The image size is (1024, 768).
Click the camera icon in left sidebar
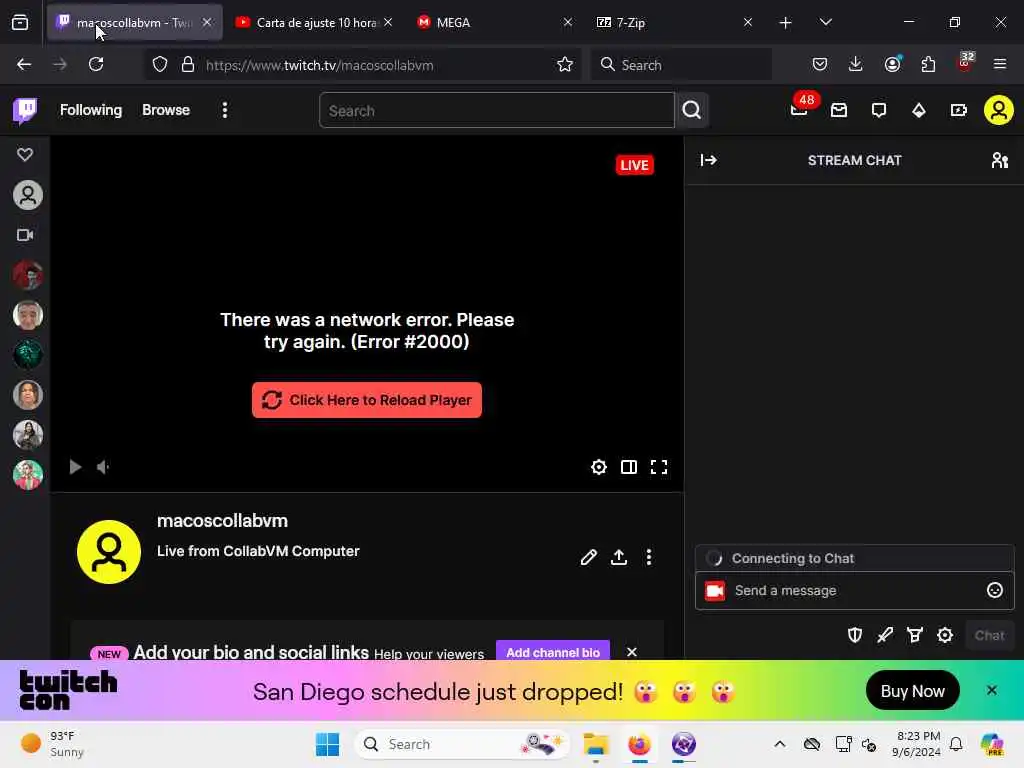click(25, 235)
